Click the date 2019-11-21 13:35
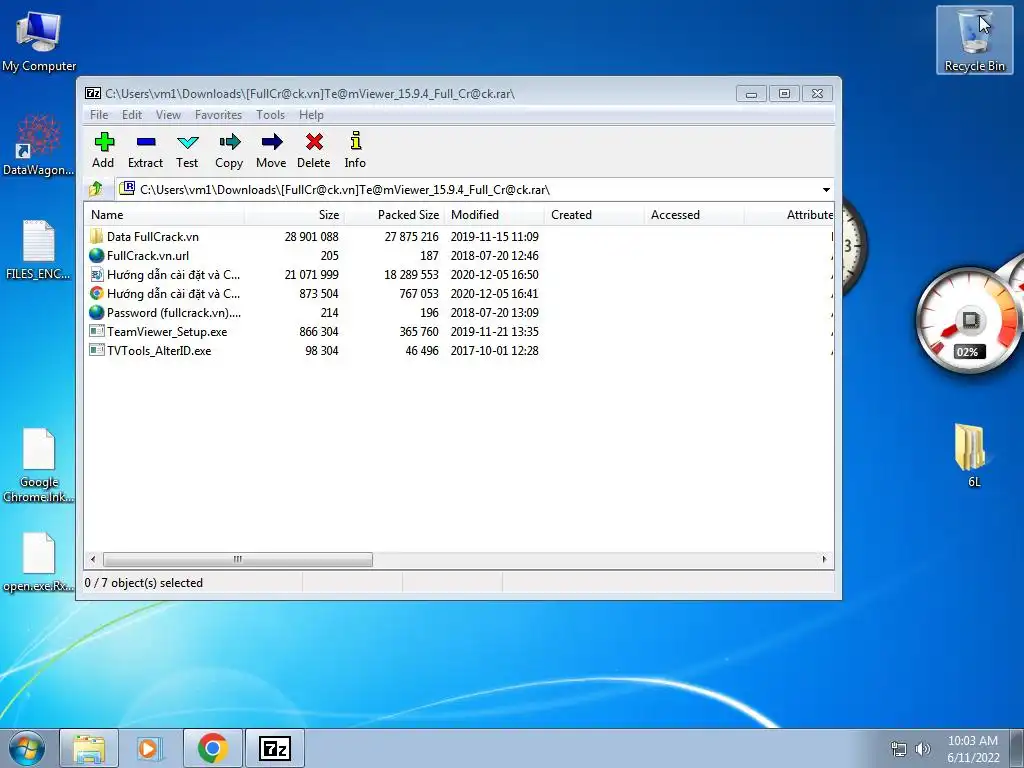1024x768 pixels. (x=494, y=331)
